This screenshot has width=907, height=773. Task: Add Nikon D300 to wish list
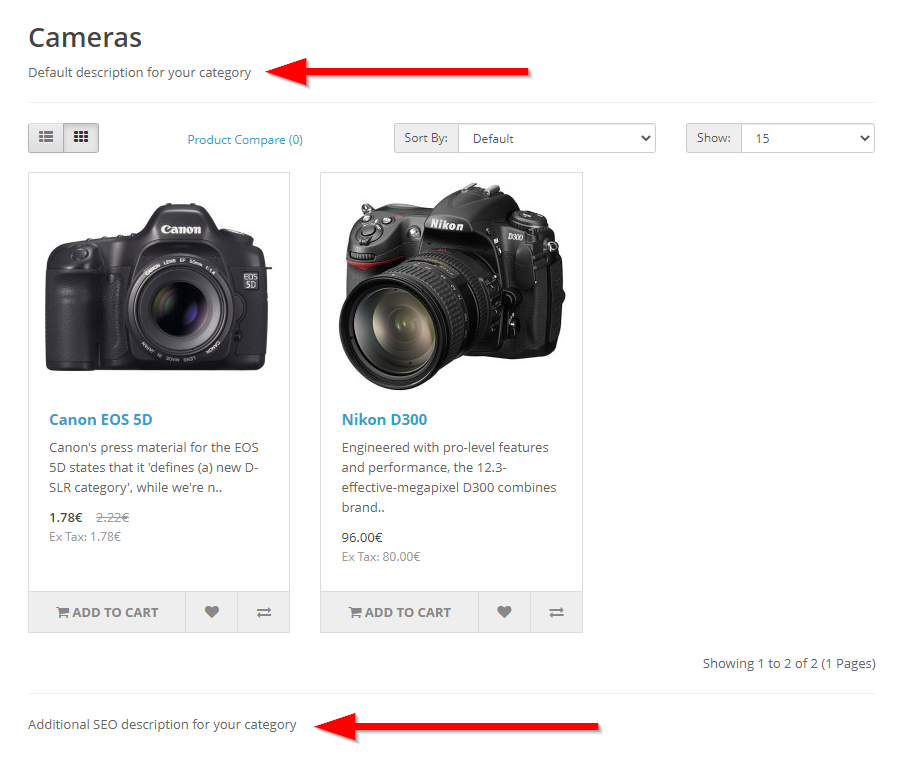(504, 612)
